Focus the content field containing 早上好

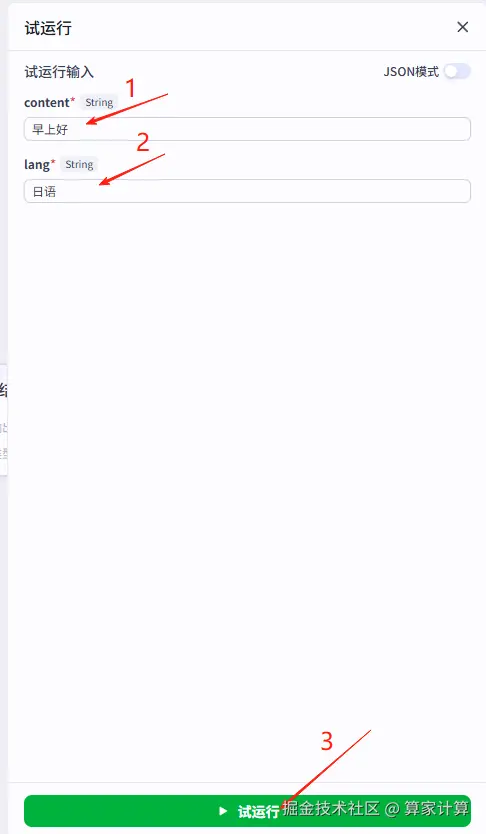click(247, 129)
